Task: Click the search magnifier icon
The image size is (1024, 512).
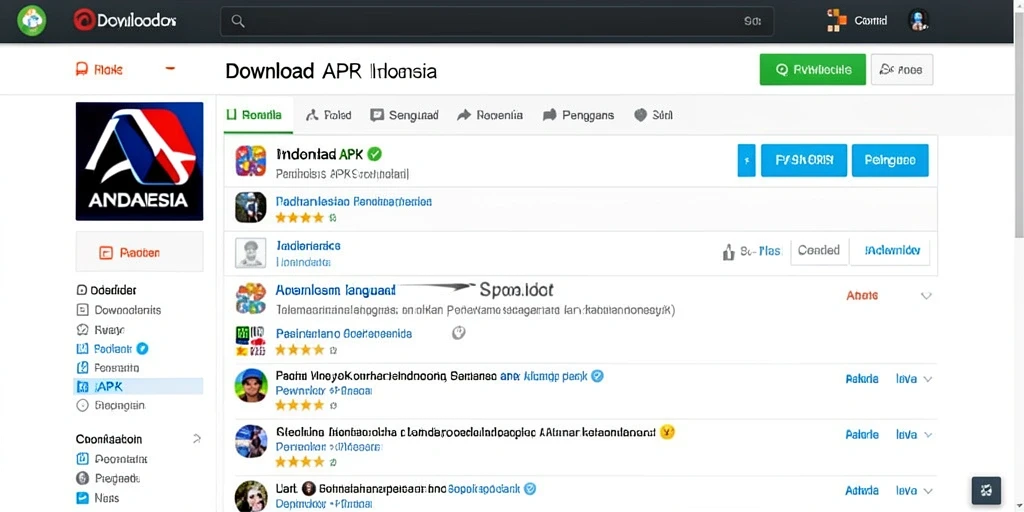Action: click(238, 22)
